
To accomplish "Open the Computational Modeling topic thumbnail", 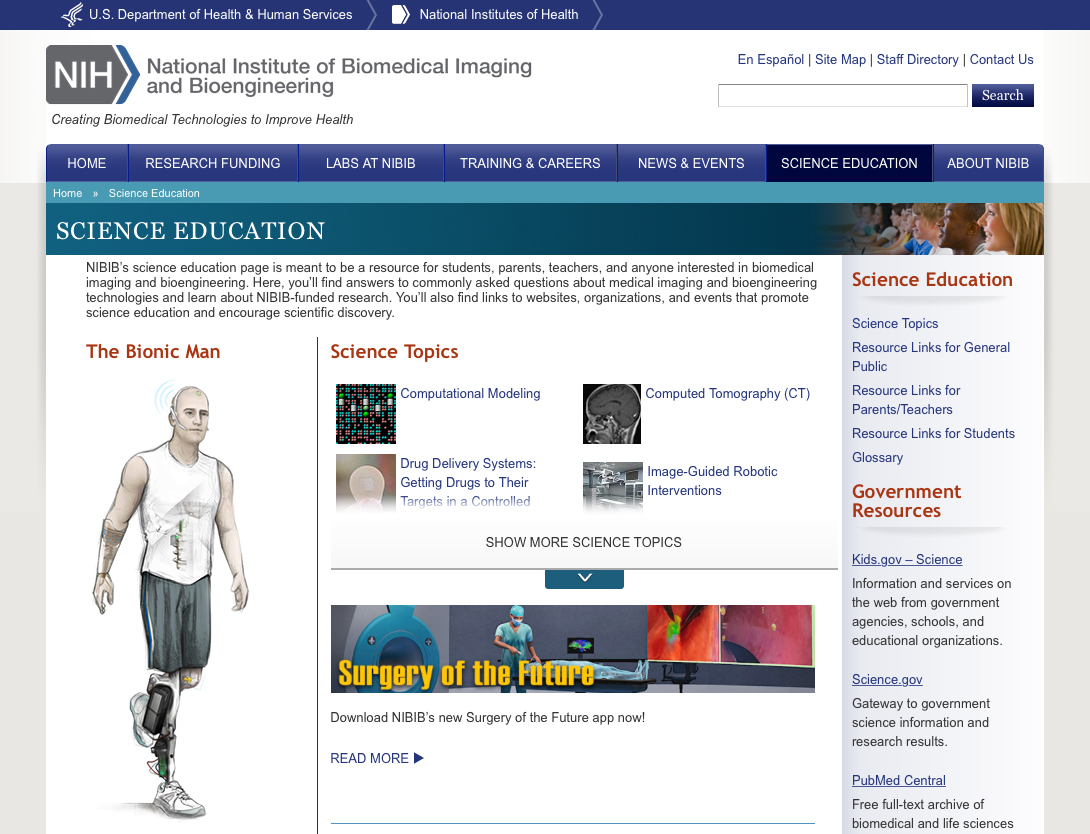I will 365,413.
